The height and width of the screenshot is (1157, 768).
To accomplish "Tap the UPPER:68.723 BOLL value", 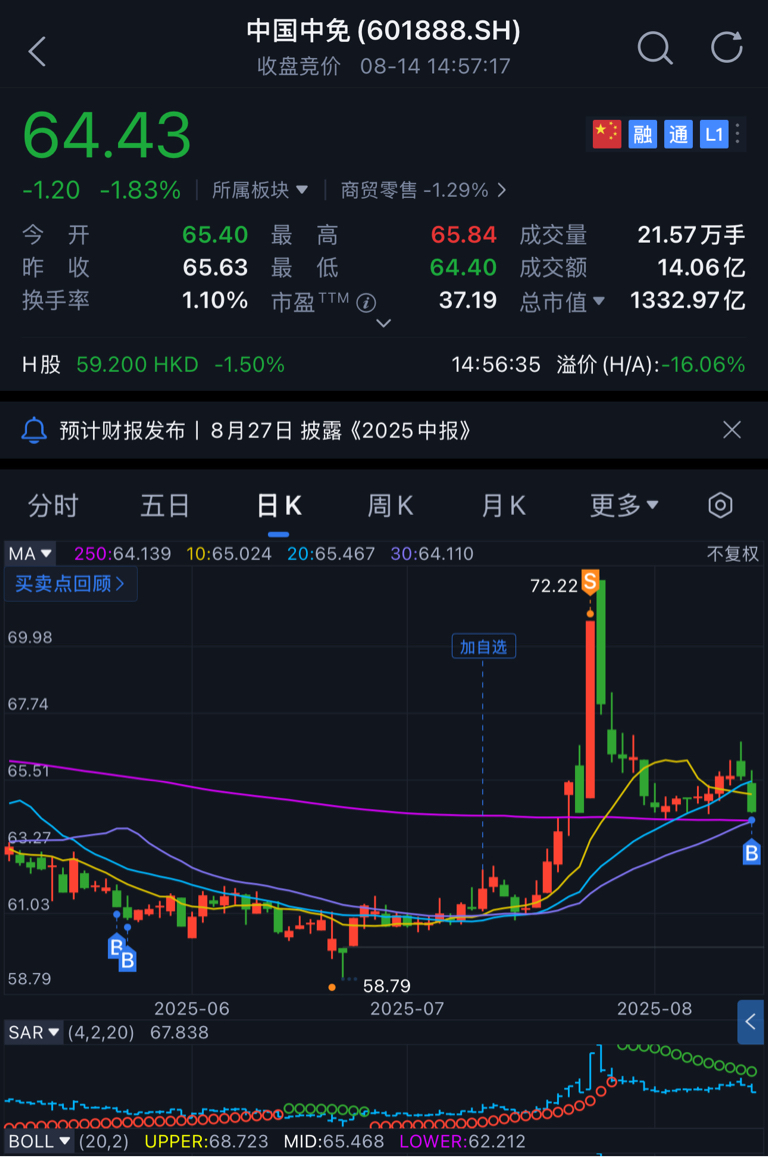I will [x=206, y=1142].
